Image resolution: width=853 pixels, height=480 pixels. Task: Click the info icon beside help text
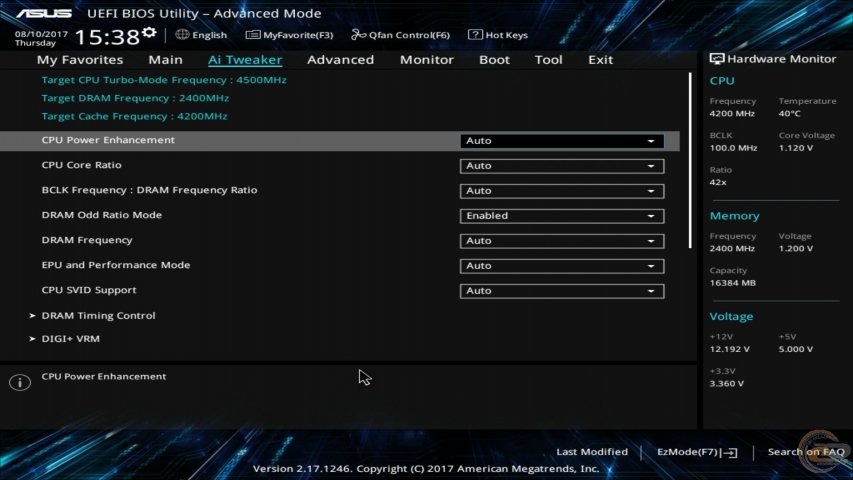(x=20, y=383)
